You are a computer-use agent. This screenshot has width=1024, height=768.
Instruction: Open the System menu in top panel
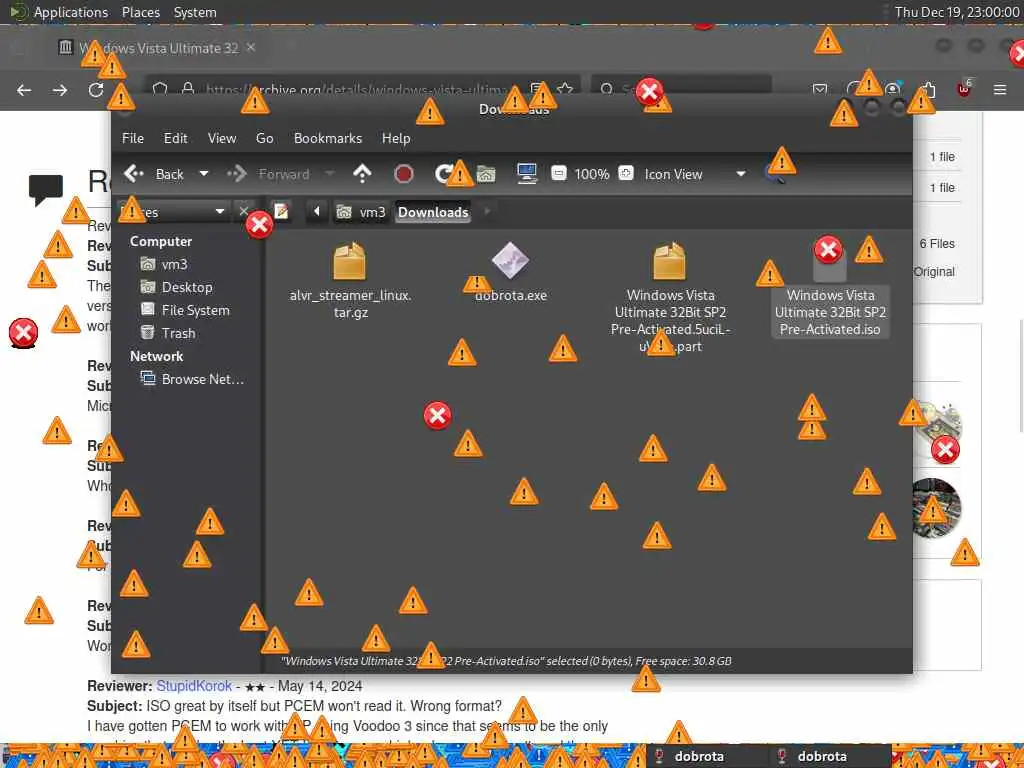pos(195,12)
